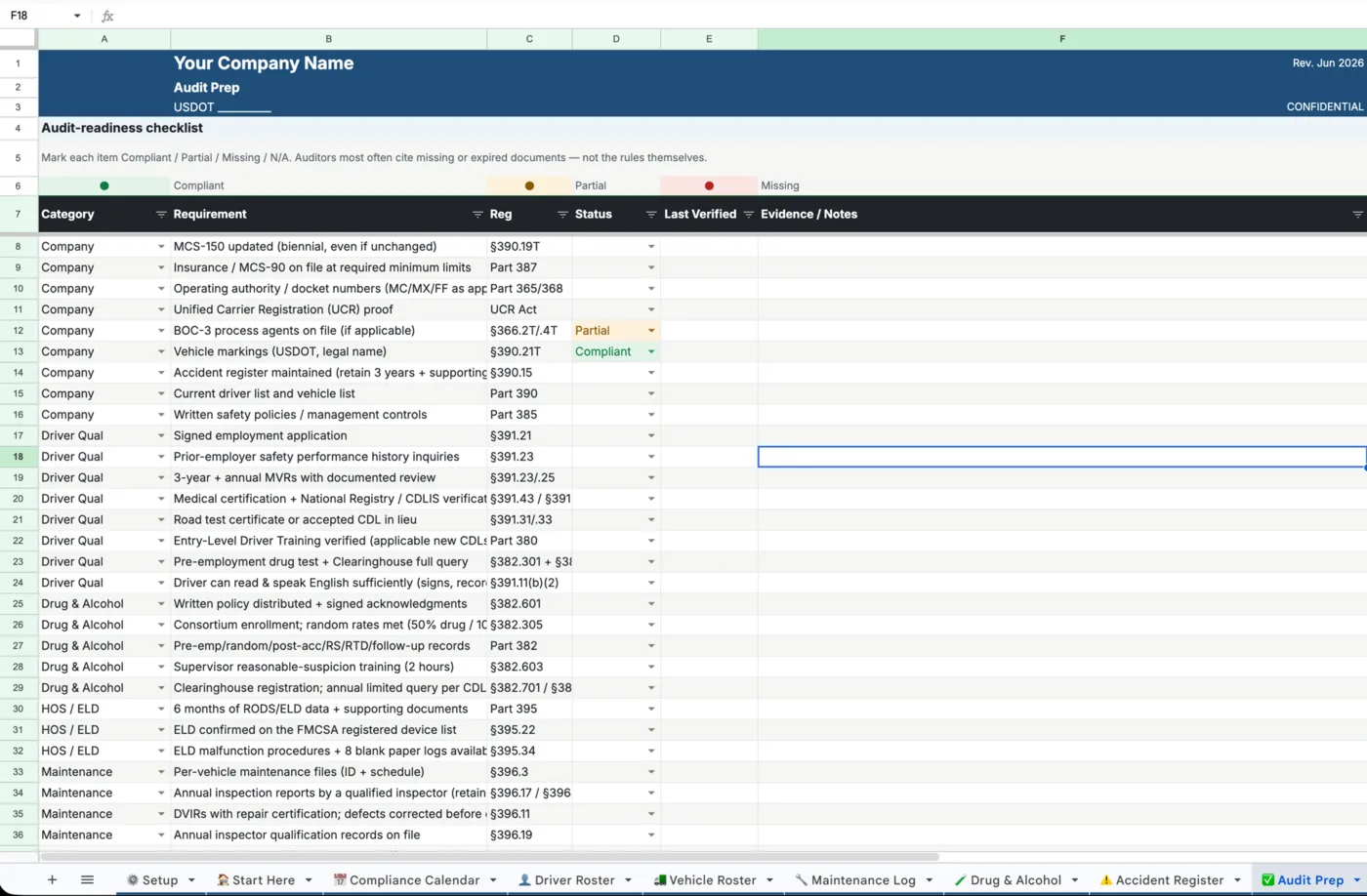Open the Status dropdown for Vehicle markings row

point(651,351)
